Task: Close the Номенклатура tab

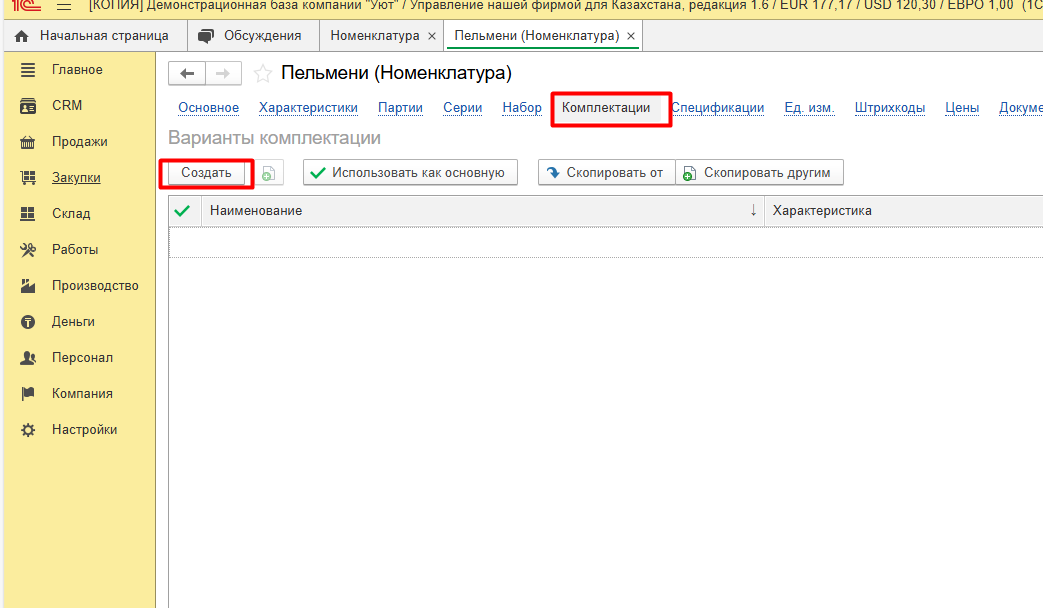Action: [x=431, y=36]
